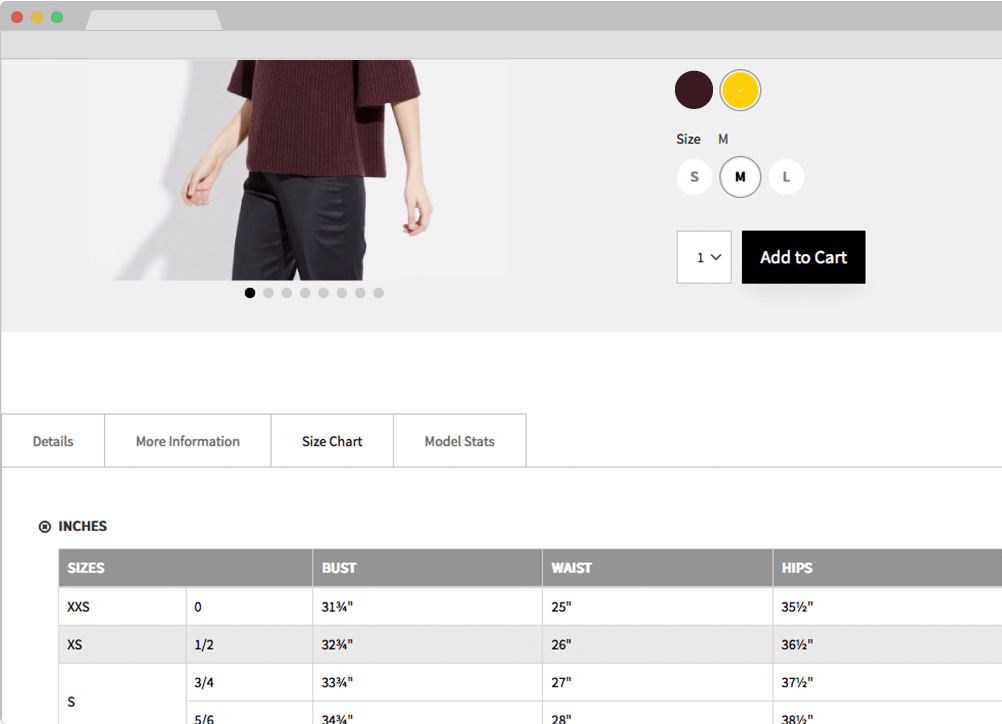This screenshot has height=724, width=1002.
Task: Click the first black carousel dot
Action: (250, 293)
